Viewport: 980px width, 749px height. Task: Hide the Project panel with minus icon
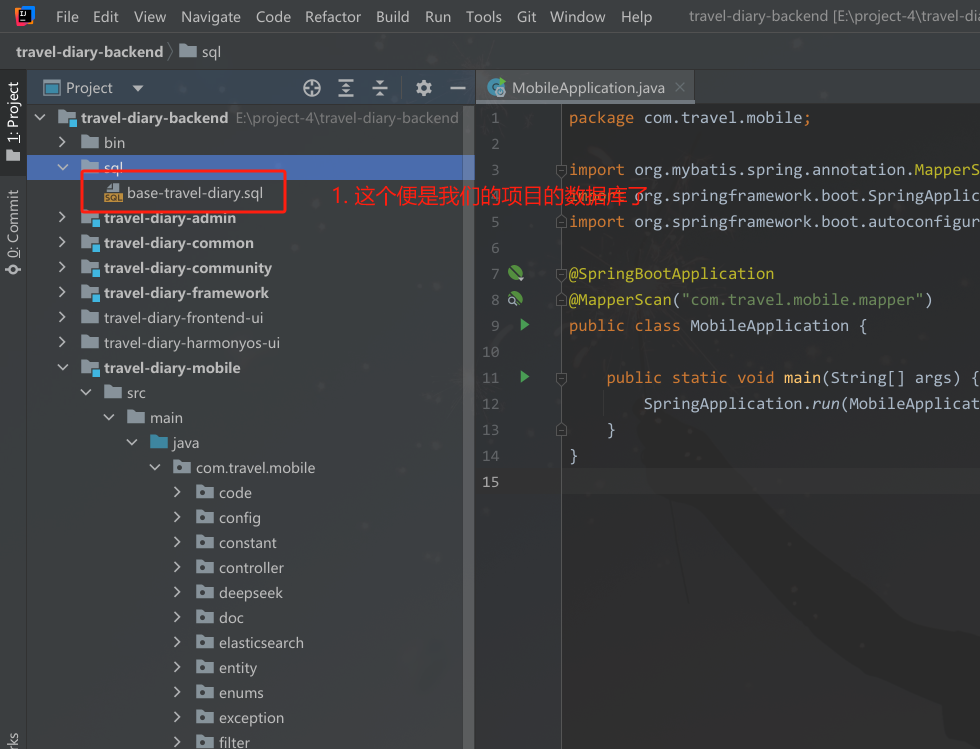pos(458,88)
